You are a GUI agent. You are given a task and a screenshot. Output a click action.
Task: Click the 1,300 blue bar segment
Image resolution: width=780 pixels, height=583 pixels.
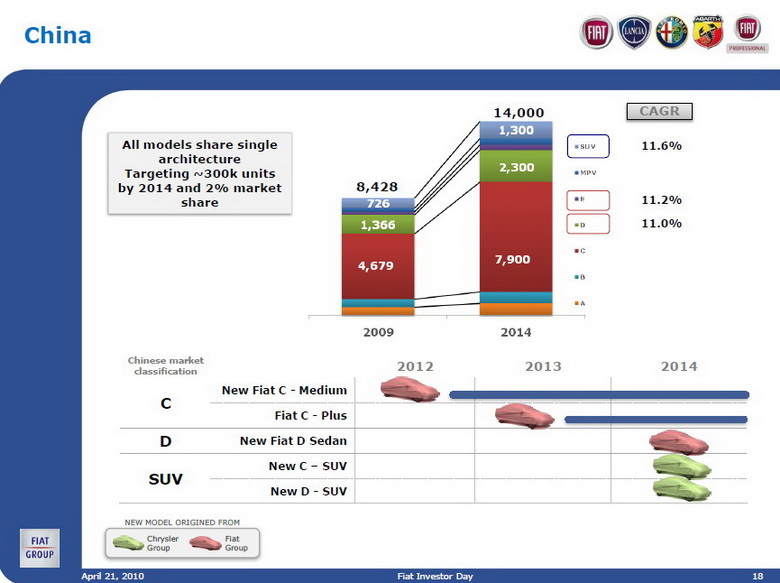click(x=516, y=130)
